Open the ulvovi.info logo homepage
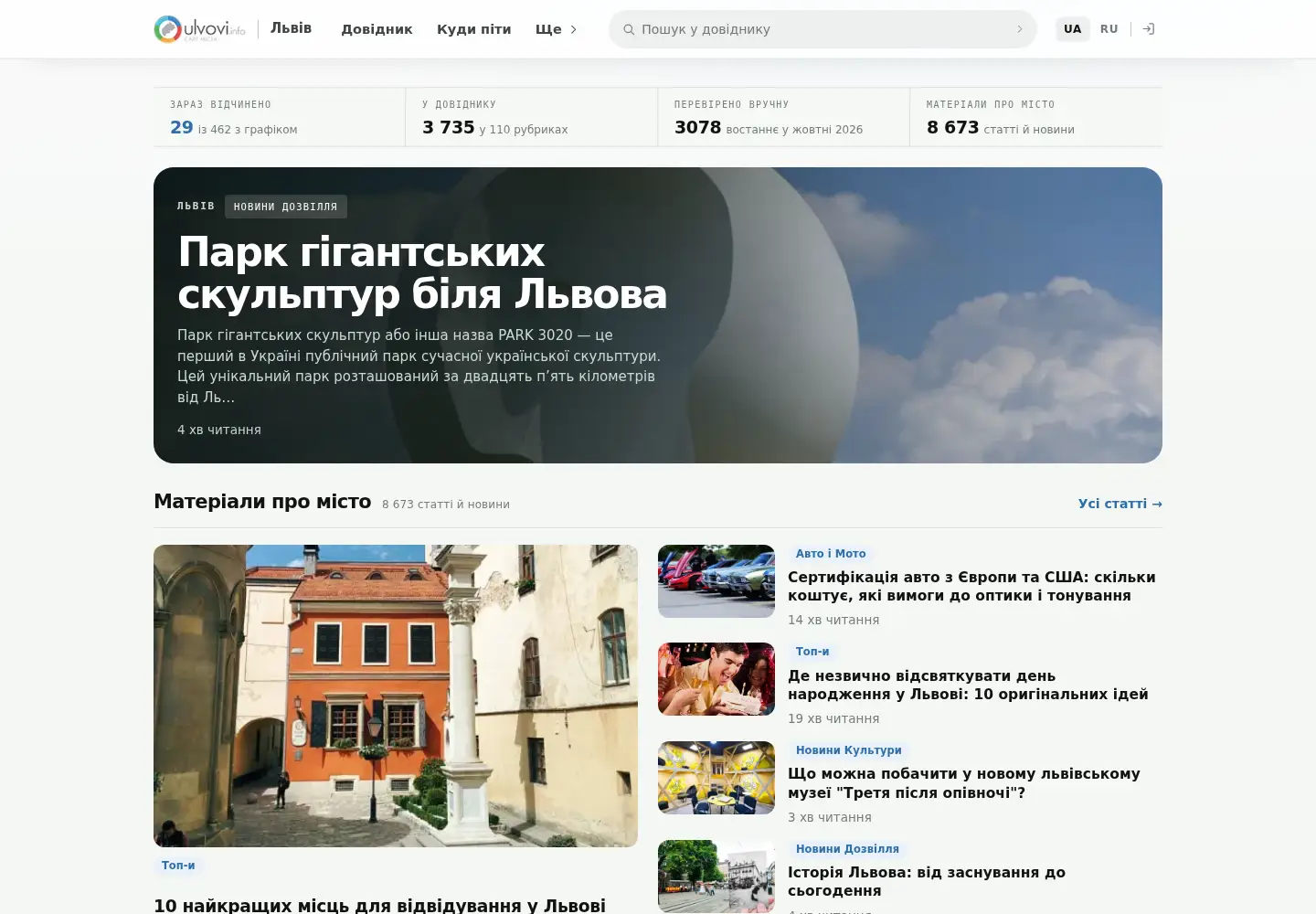The height and width of the screenshot is (914, 1316). click(199, 29)
